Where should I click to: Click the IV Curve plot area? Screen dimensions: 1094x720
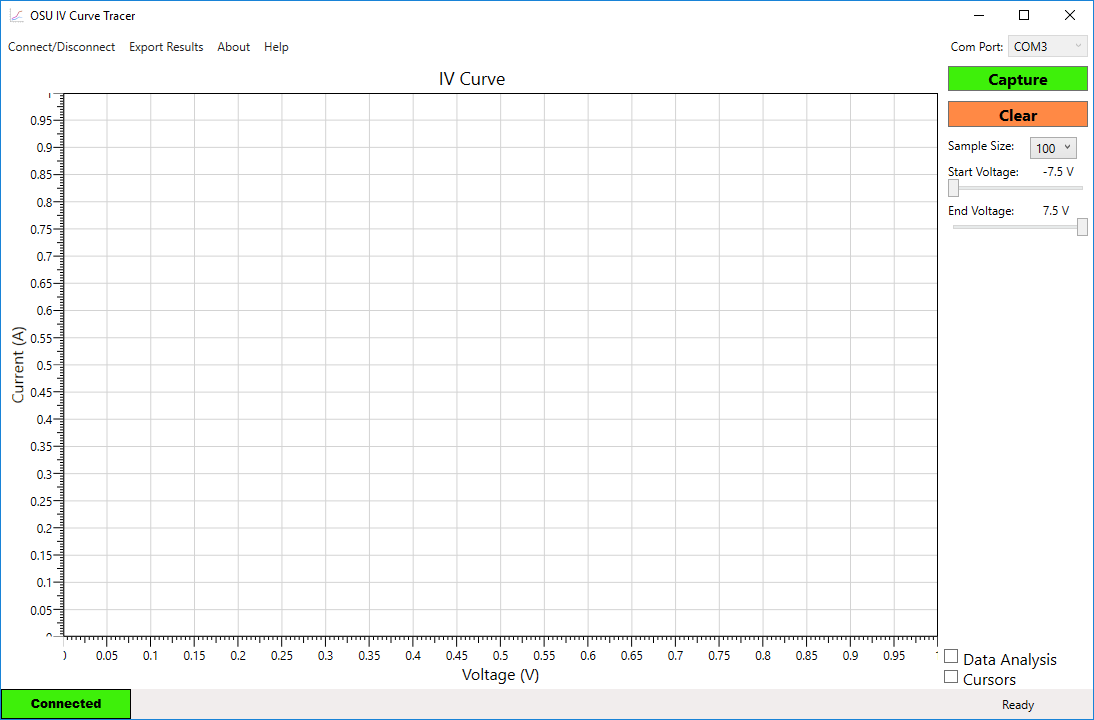[x=500, y=365]
